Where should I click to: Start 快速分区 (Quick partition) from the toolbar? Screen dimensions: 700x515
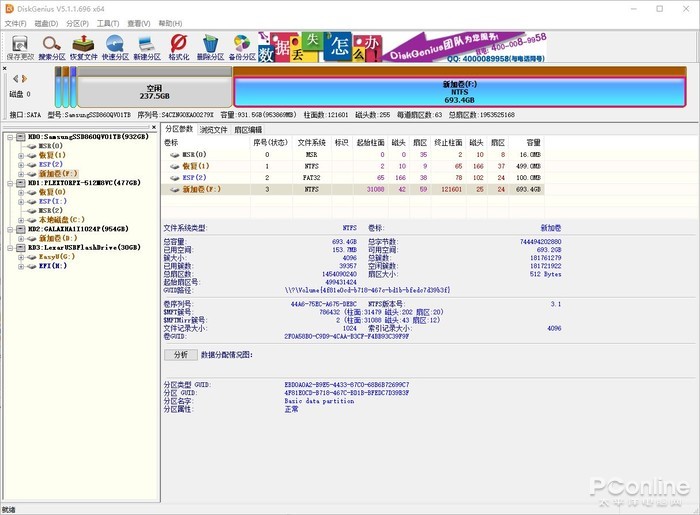tap(115, 48)
